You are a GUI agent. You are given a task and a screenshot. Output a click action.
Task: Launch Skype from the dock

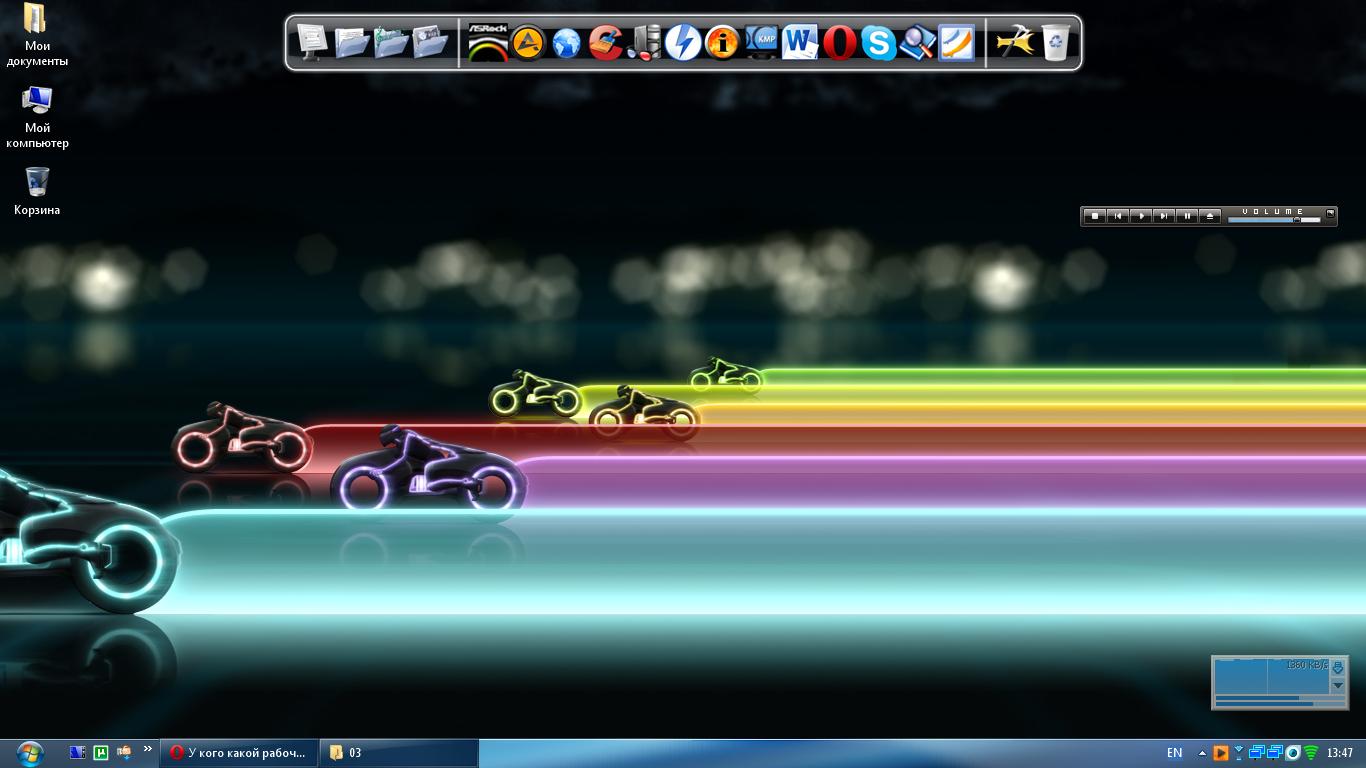pyautogui.click(x=879, y=43)
